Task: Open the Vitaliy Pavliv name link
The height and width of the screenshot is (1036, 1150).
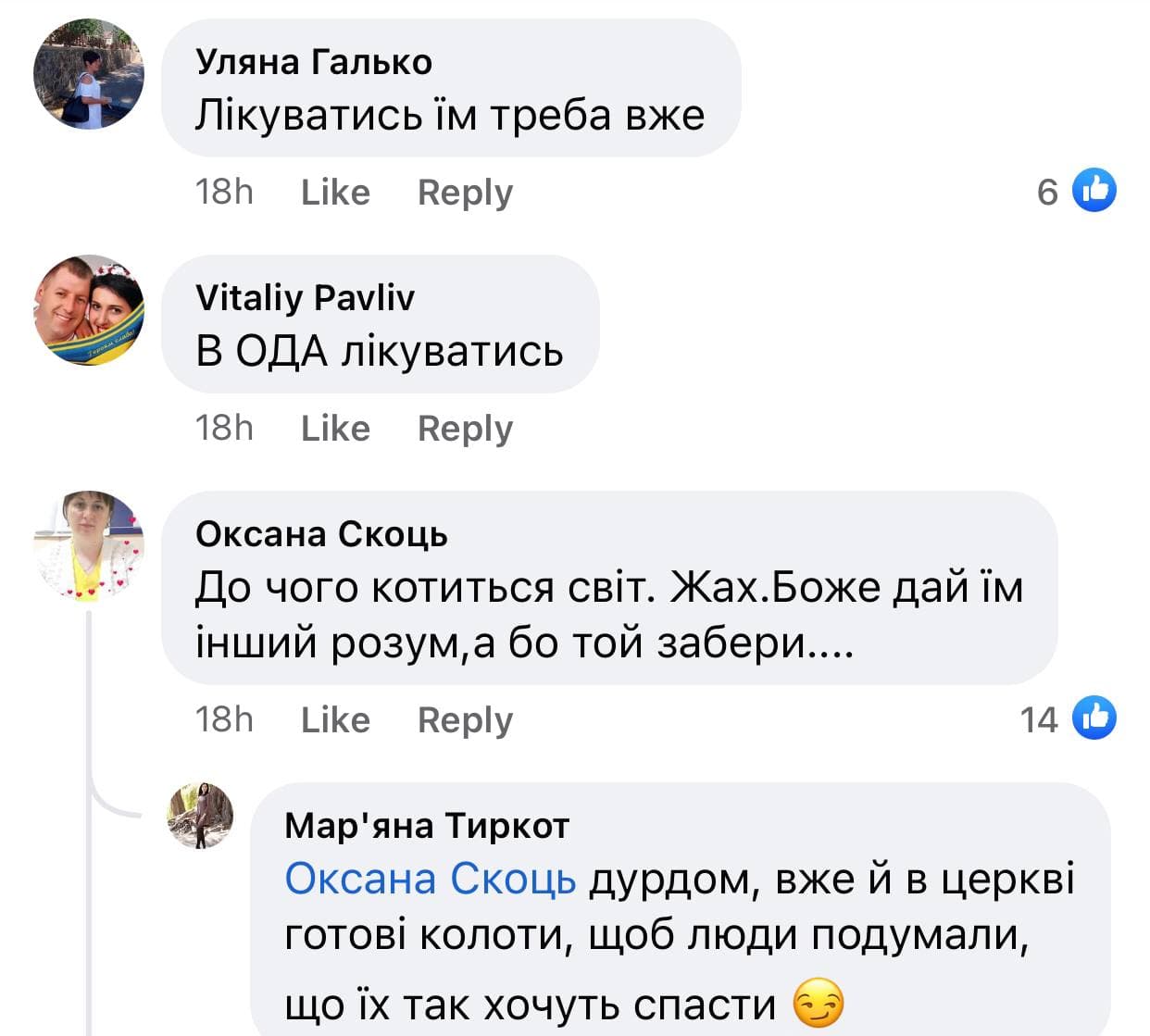Action: [x=306, y=297]
